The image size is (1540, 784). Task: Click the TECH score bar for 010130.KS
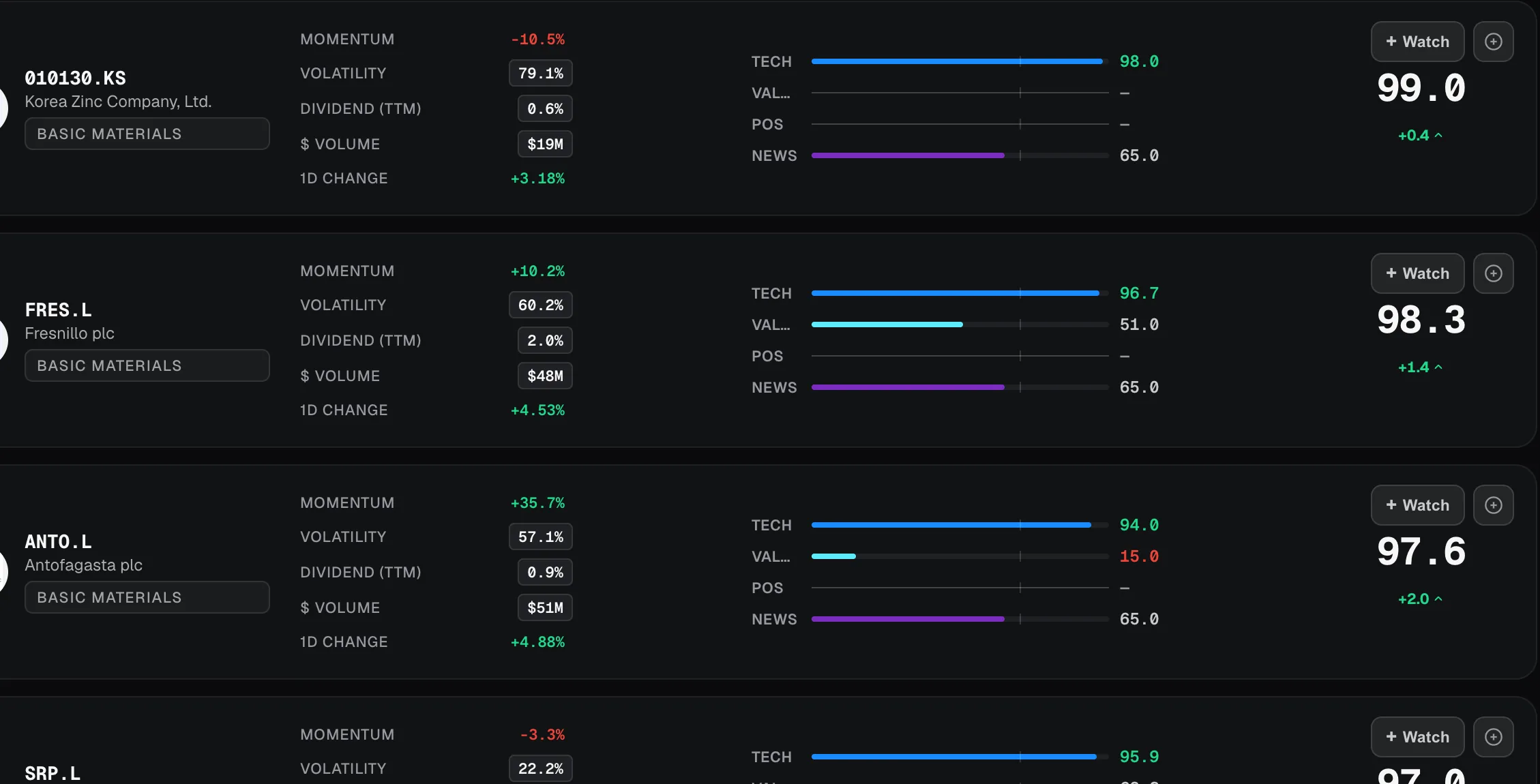(x=960, y=61)
